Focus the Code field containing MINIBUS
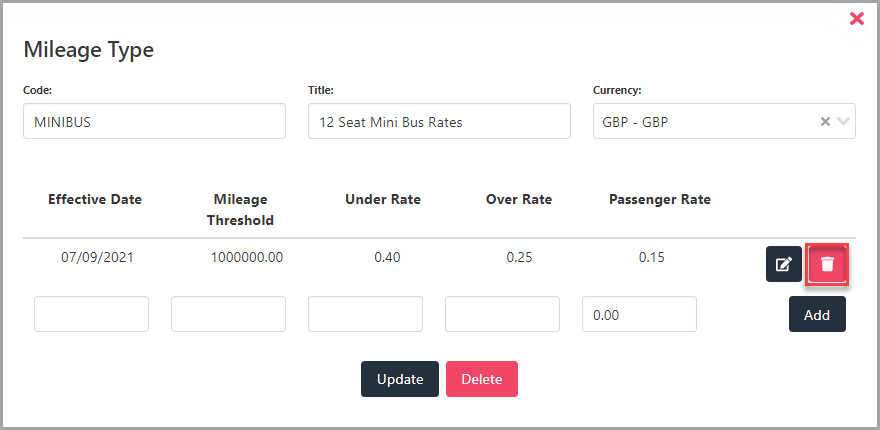The image size is (880, 430). pos(154,121)
